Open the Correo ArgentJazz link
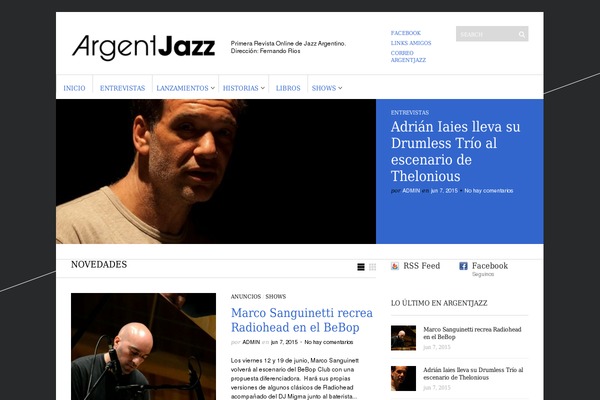This screenshot has width=600, height=400. 408,56
